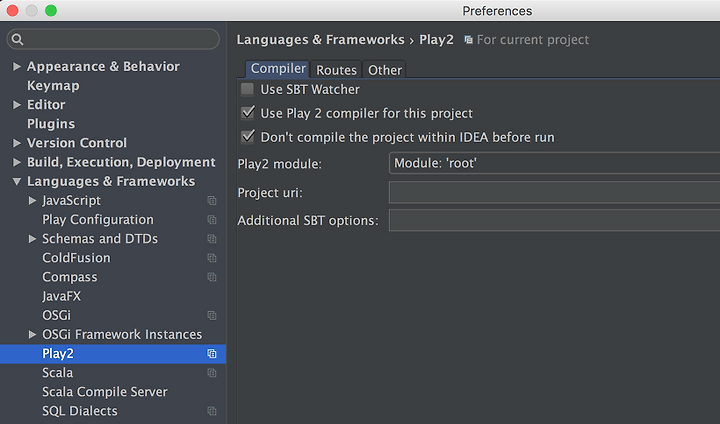Click the Project uri input field

coord(554,192)
